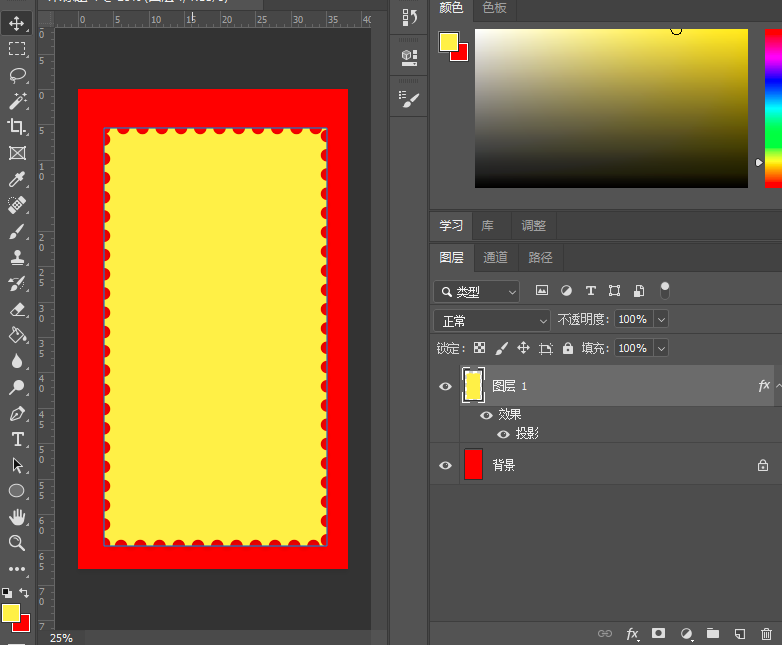Select the Magic Wand tool
The width and height of the screenshot is (782, 645).
[x=17, y=101]
